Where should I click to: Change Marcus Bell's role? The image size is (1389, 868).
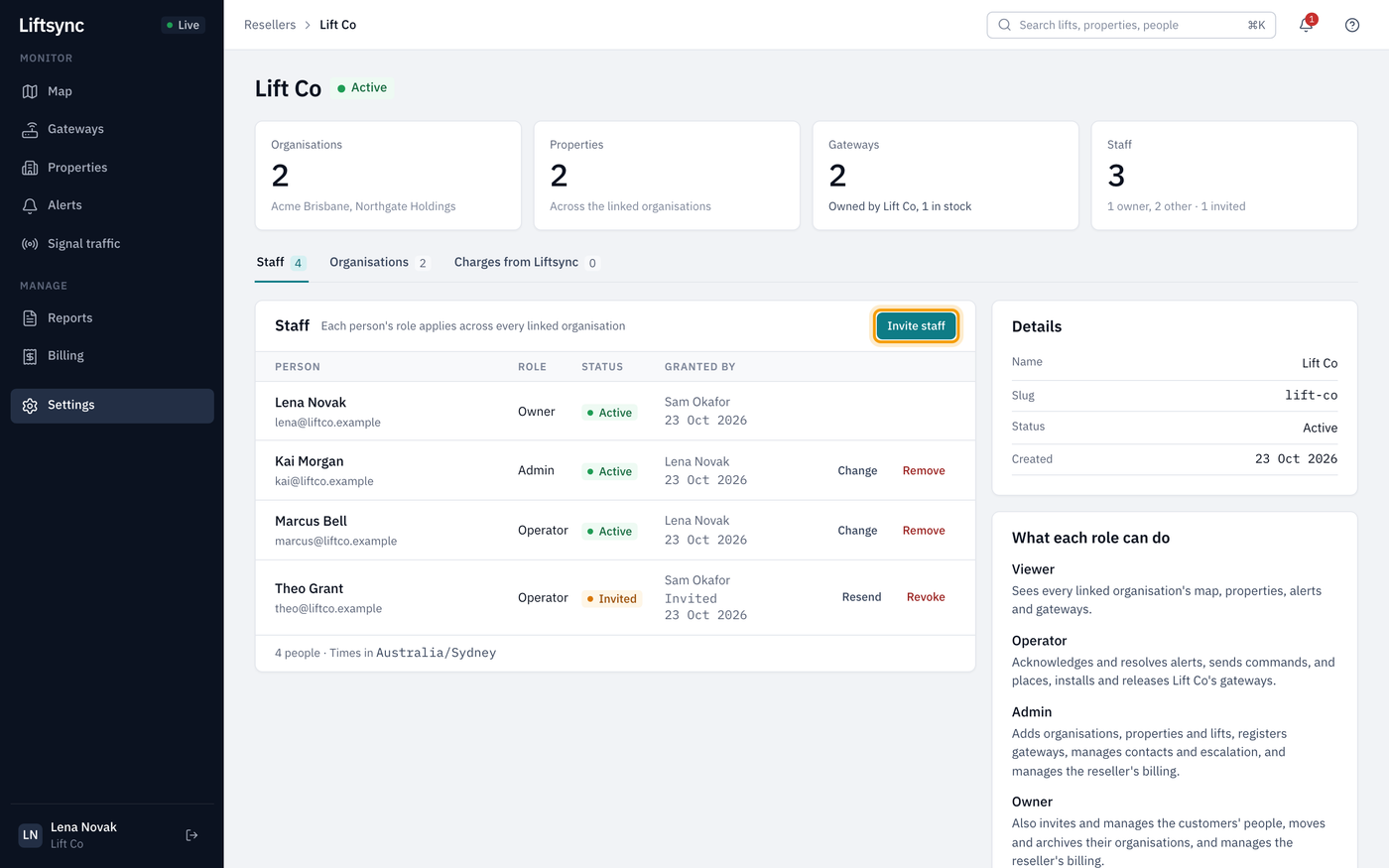[x=857, y=531]
